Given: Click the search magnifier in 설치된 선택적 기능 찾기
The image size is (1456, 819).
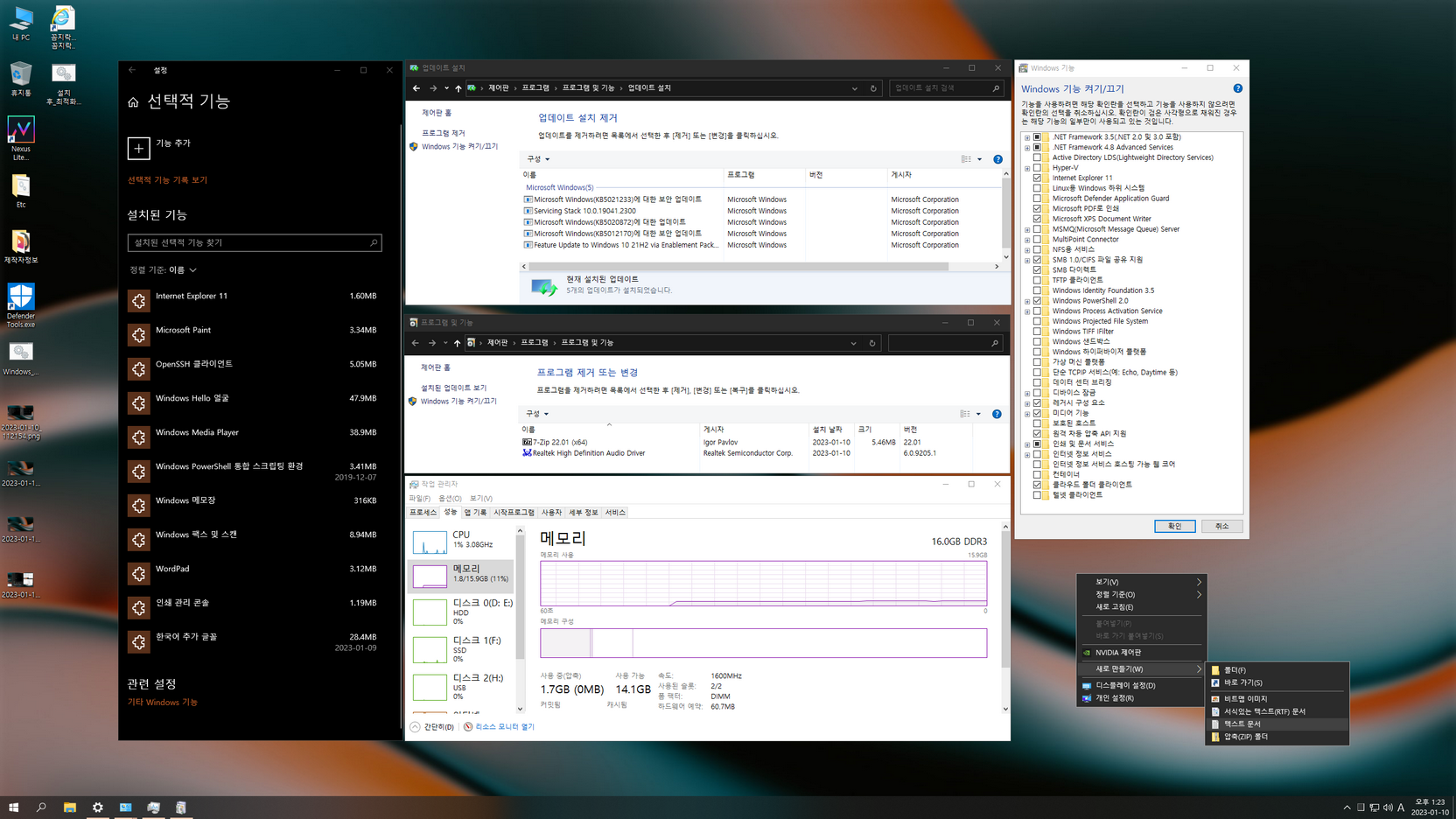Looking at the screenshot, I should point(374,242).
